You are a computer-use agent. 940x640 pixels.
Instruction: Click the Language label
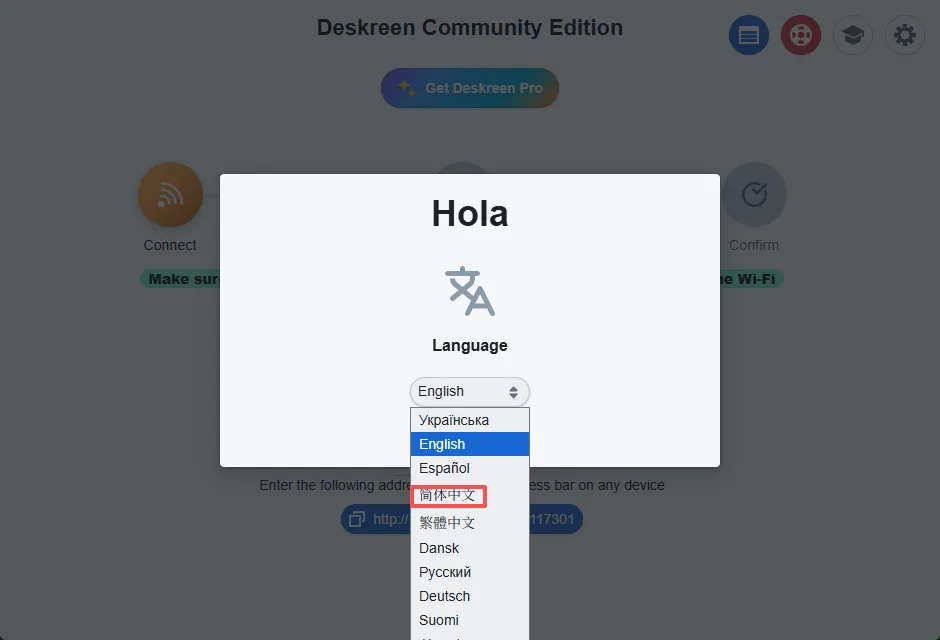[x=470, y=345]
